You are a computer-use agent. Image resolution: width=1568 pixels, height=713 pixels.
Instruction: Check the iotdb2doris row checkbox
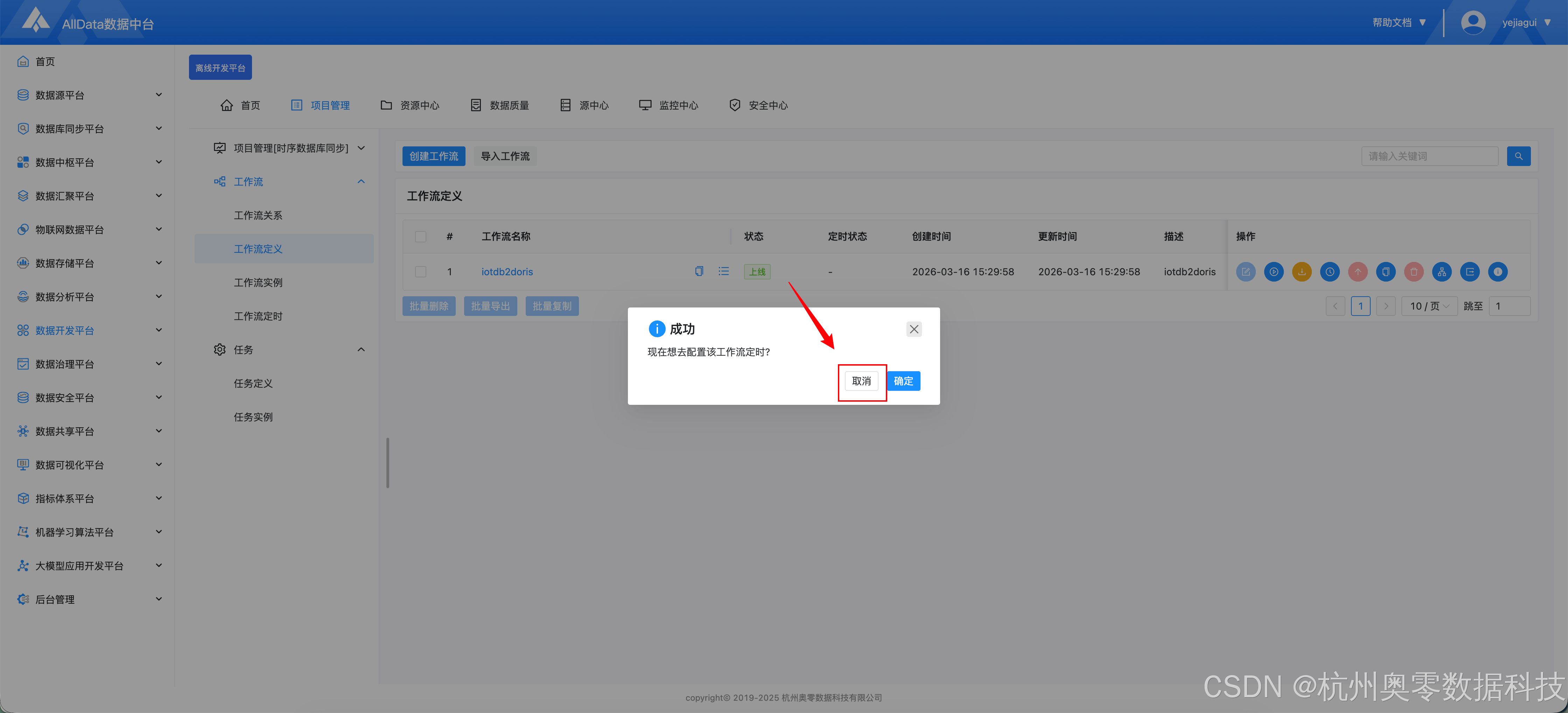click(x=421, y=271)
